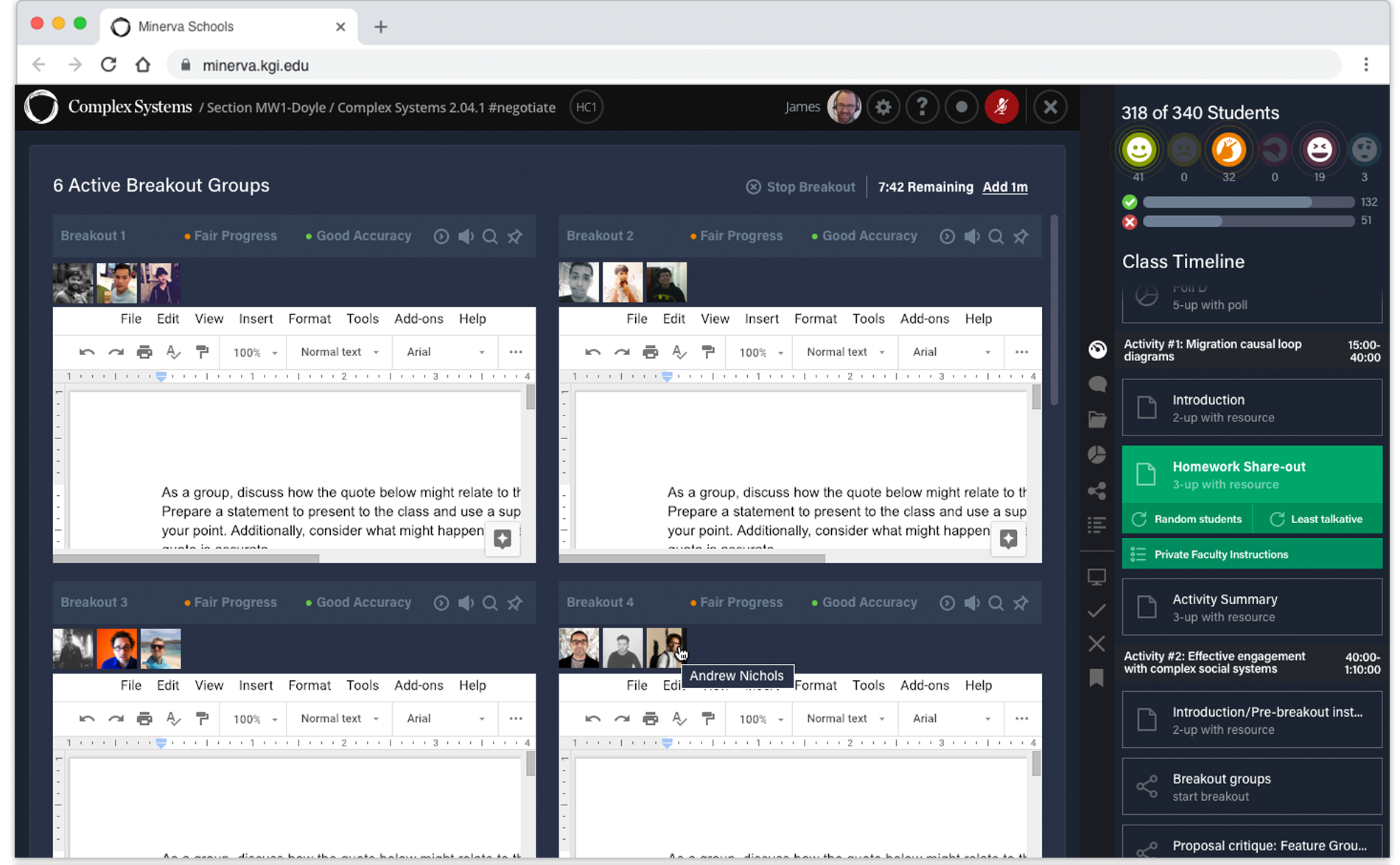This screenshot has height=865, width=1400.
Task: Open Normal text style dropdown in Breakout 3
Action: [x=340, y=718]
